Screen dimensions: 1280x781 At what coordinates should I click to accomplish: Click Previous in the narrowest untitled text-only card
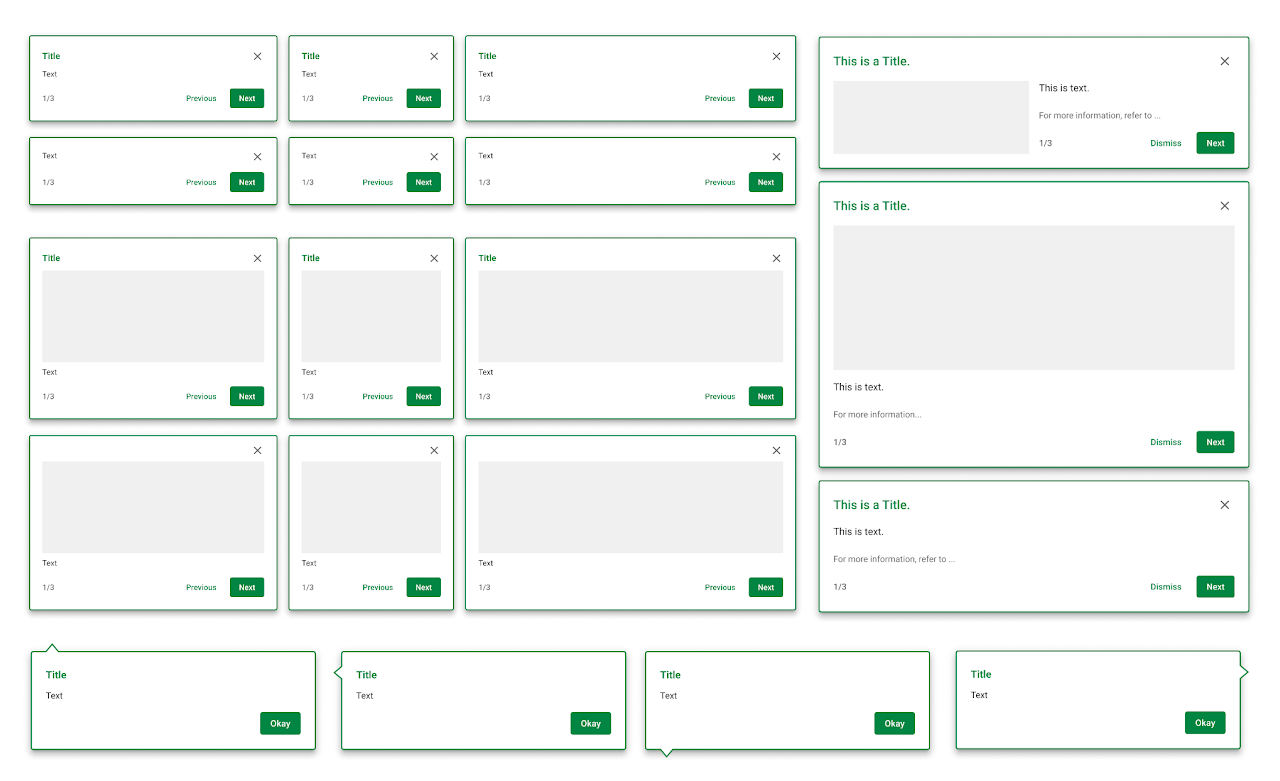(378, 182)
